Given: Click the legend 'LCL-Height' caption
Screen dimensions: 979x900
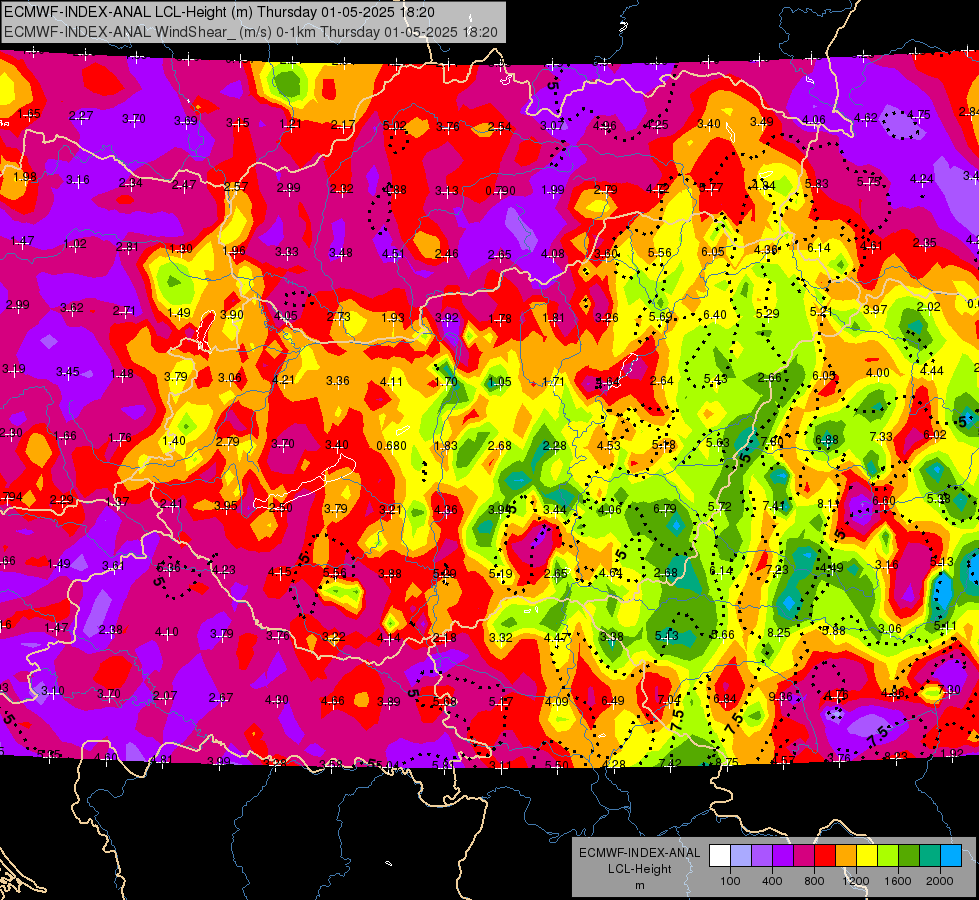Looking at the screenshot, I should tap(639, 869).
